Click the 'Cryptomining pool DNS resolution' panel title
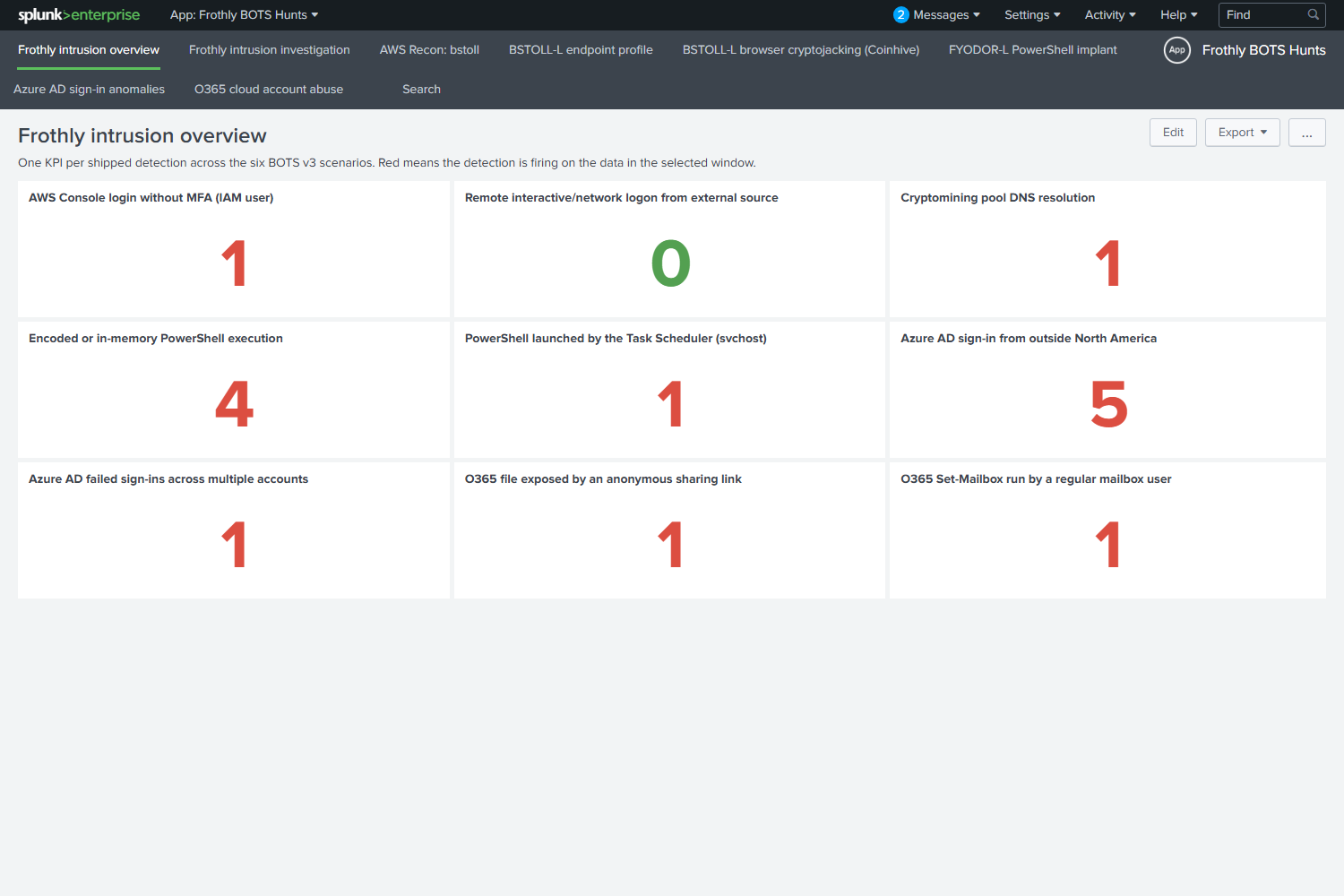Image resolution: width=1344 pixels, height=896 pixels. click(998, 198)
